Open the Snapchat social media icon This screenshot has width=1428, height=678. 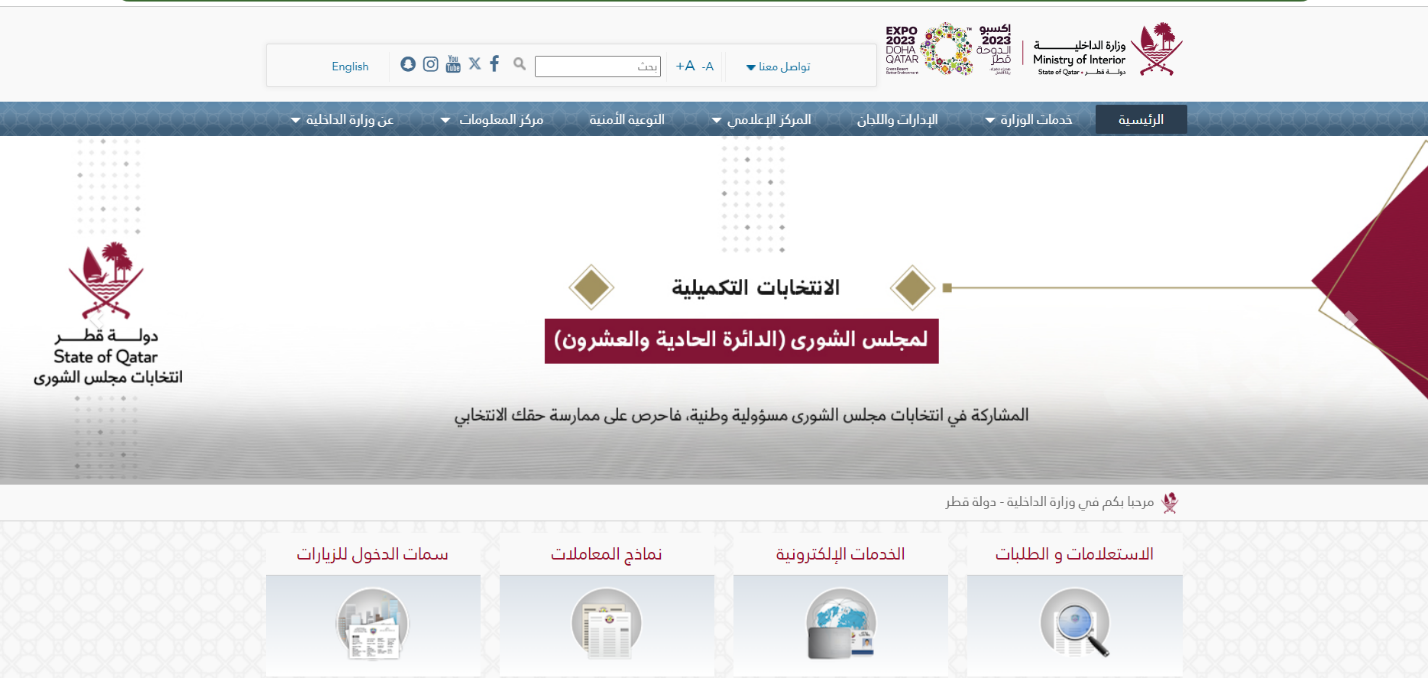click(407, 64)
